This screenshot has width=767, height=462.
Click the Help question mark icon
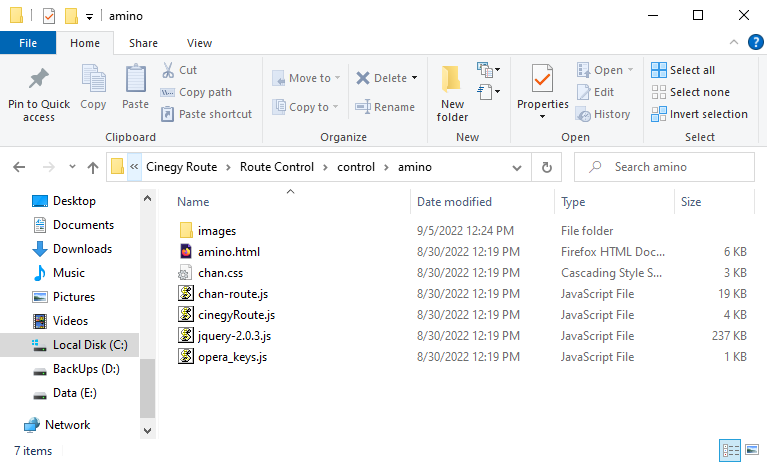755,42
